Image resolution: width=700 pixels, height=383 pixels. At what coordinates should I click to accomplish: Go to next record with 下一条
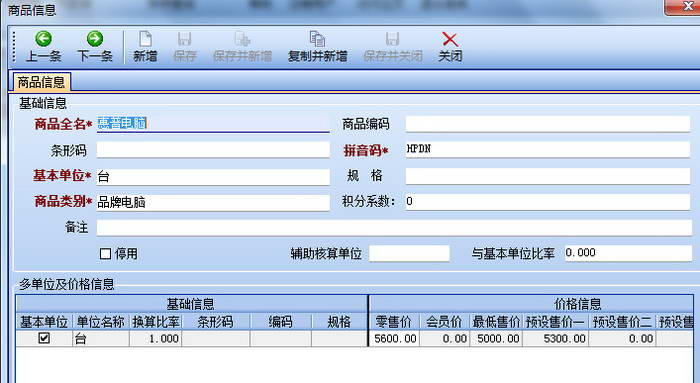coord(95,46)
